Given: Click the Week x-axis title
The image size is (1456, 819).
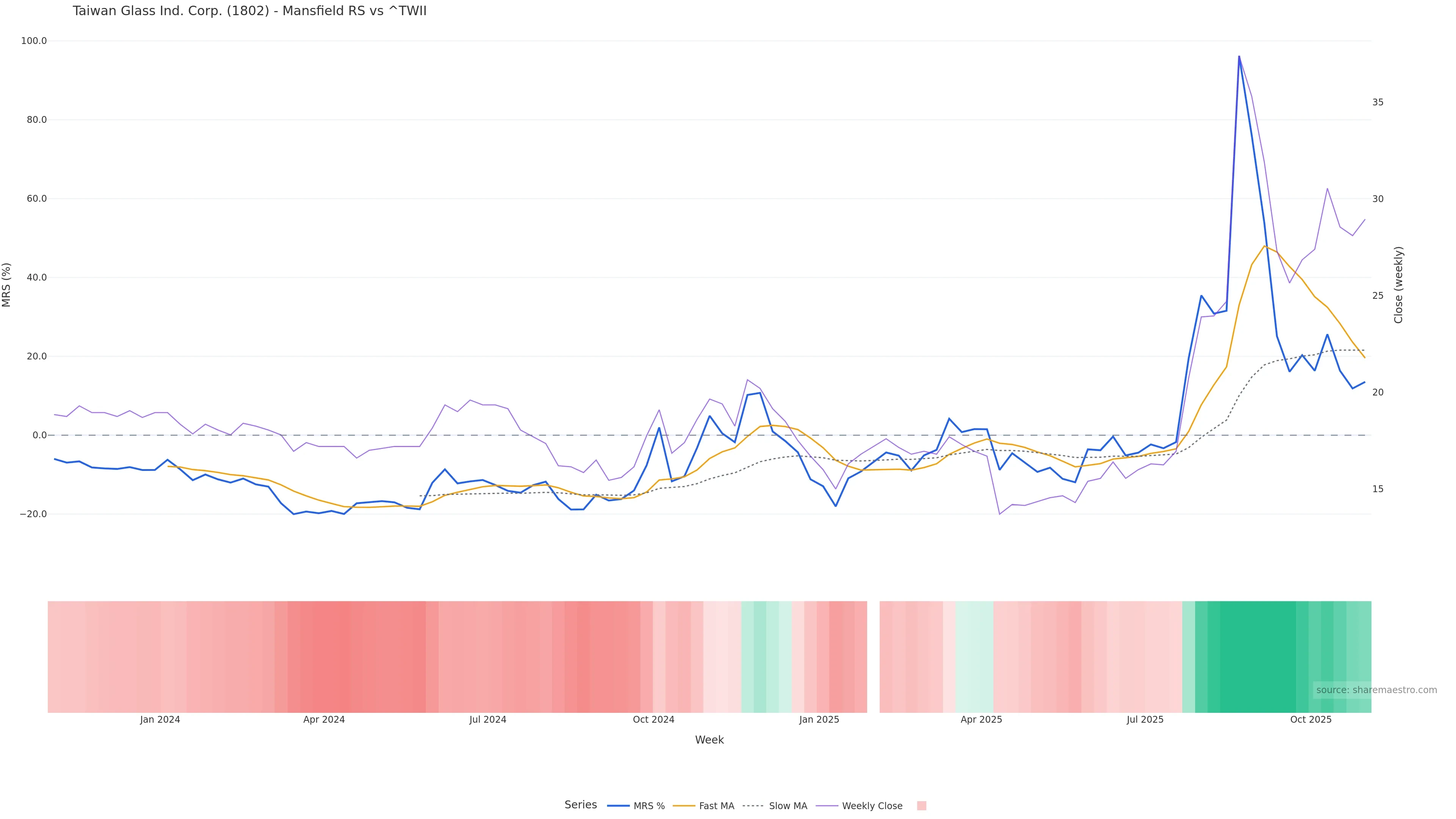Looking at the screenshot, I should click(x=709, y=740).
